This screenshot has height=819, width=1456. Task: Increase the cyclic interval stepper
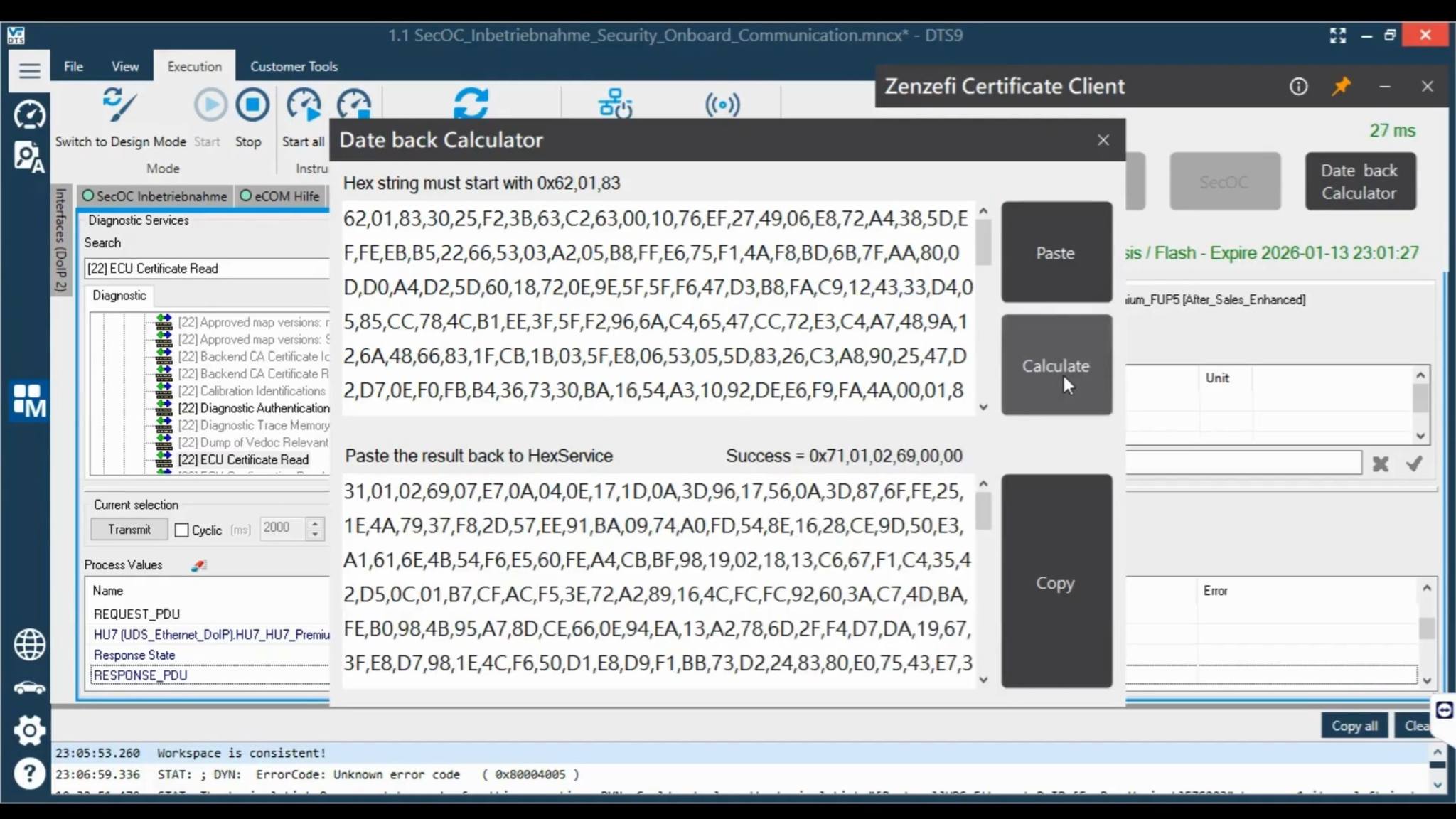[x=315, y=523]
